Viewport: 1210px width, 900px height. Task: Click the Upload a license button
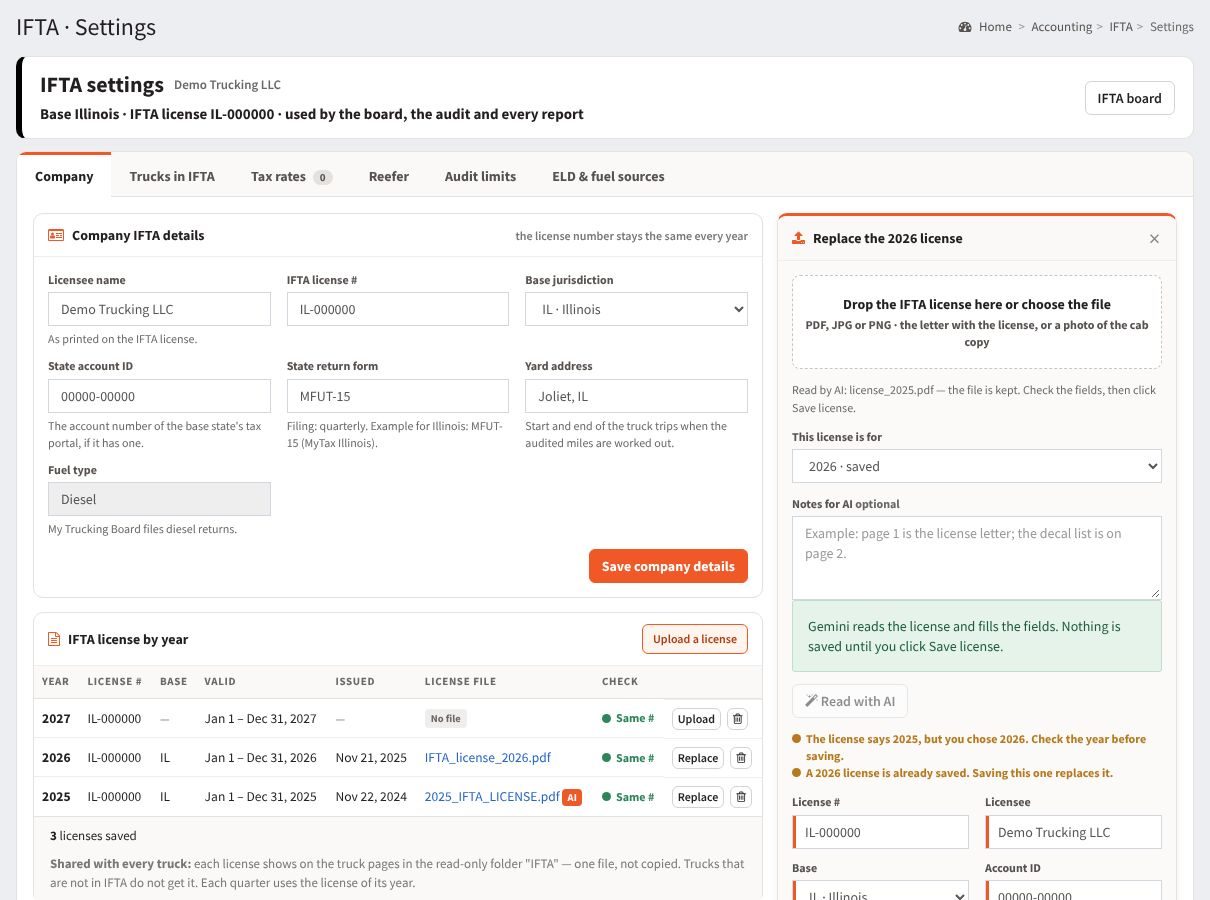point(695,639)
